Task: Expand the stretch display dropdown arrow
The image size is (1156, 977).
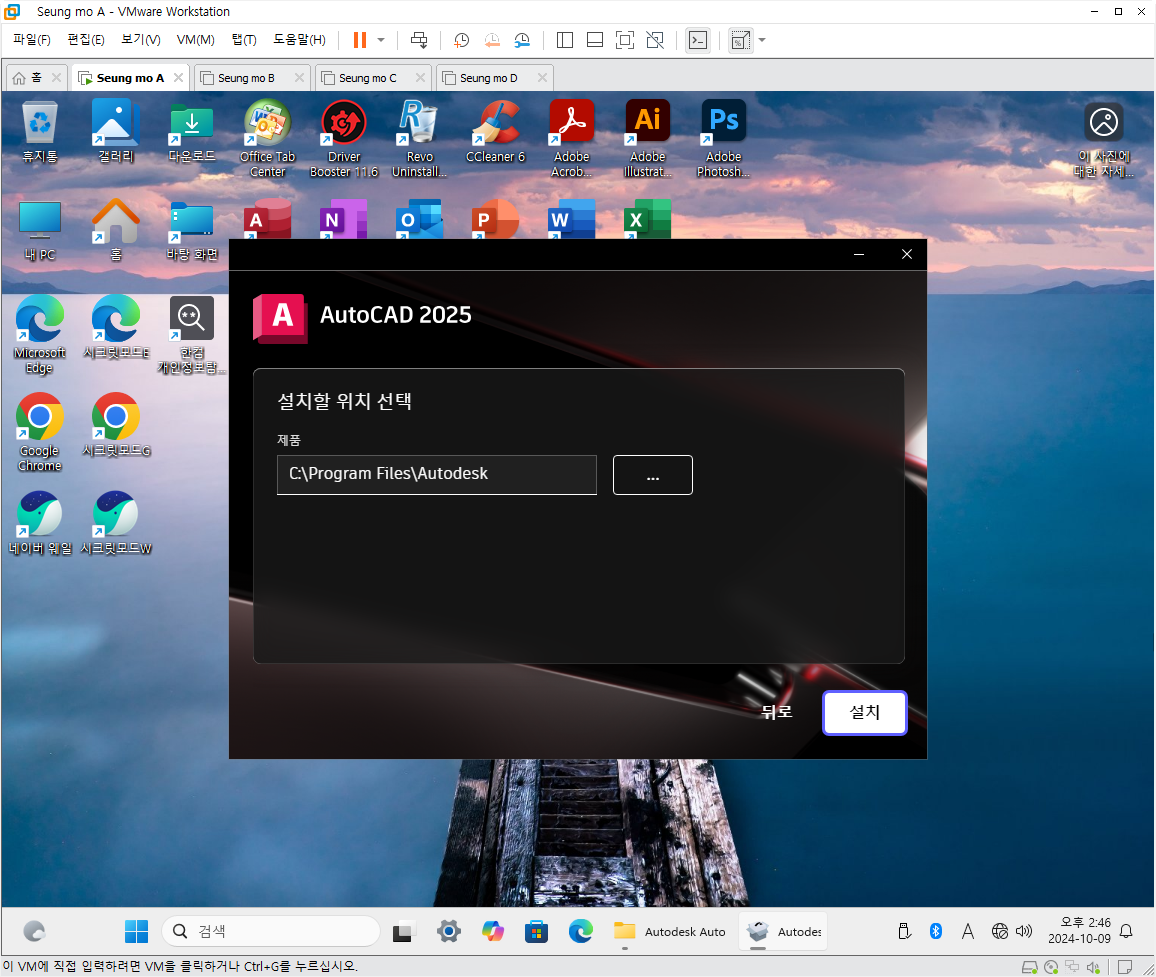Action: tap(762, 40)
